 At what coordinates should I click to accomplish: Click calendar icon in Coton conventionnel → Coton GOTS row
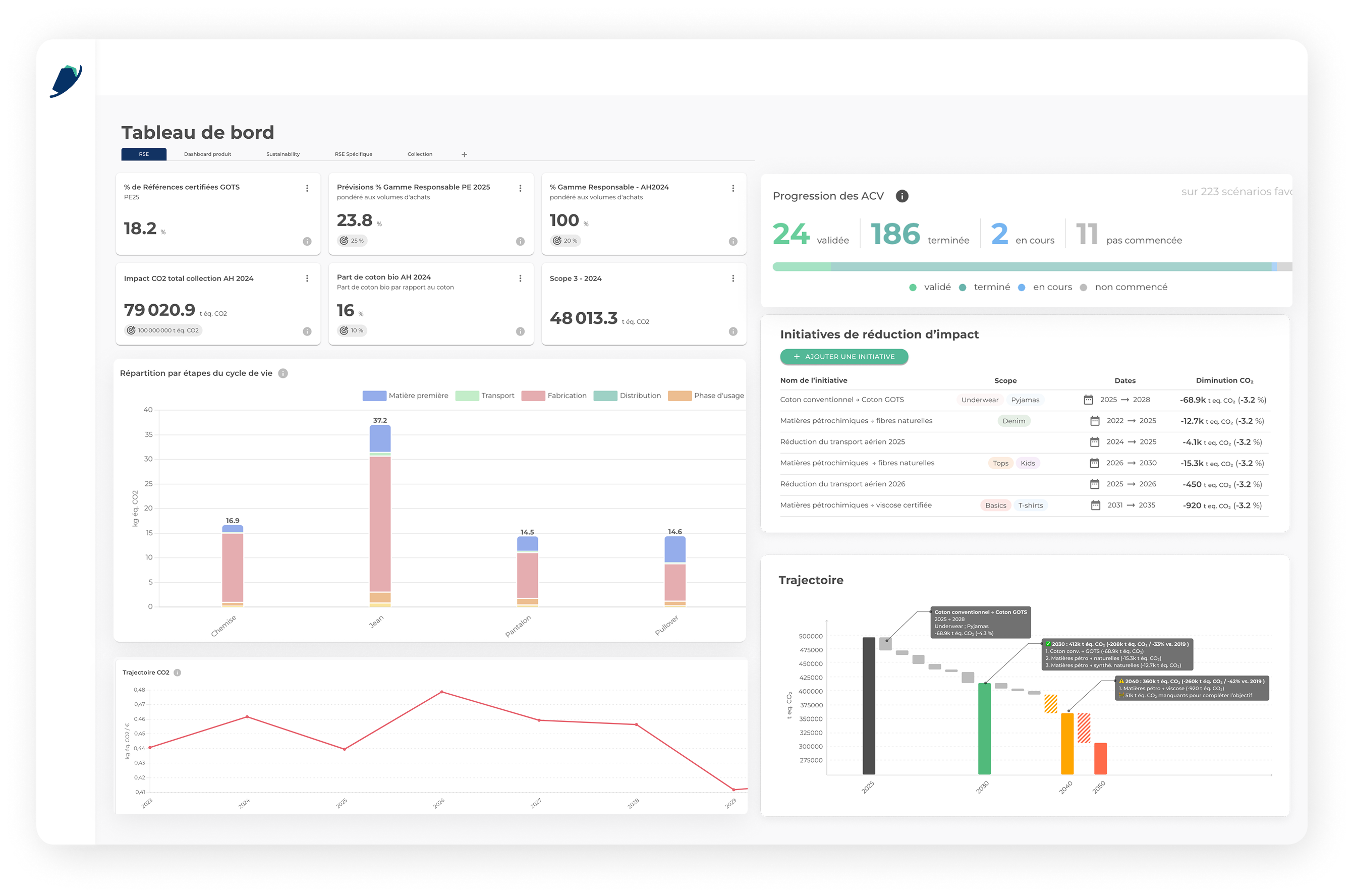coord(1089,400)
